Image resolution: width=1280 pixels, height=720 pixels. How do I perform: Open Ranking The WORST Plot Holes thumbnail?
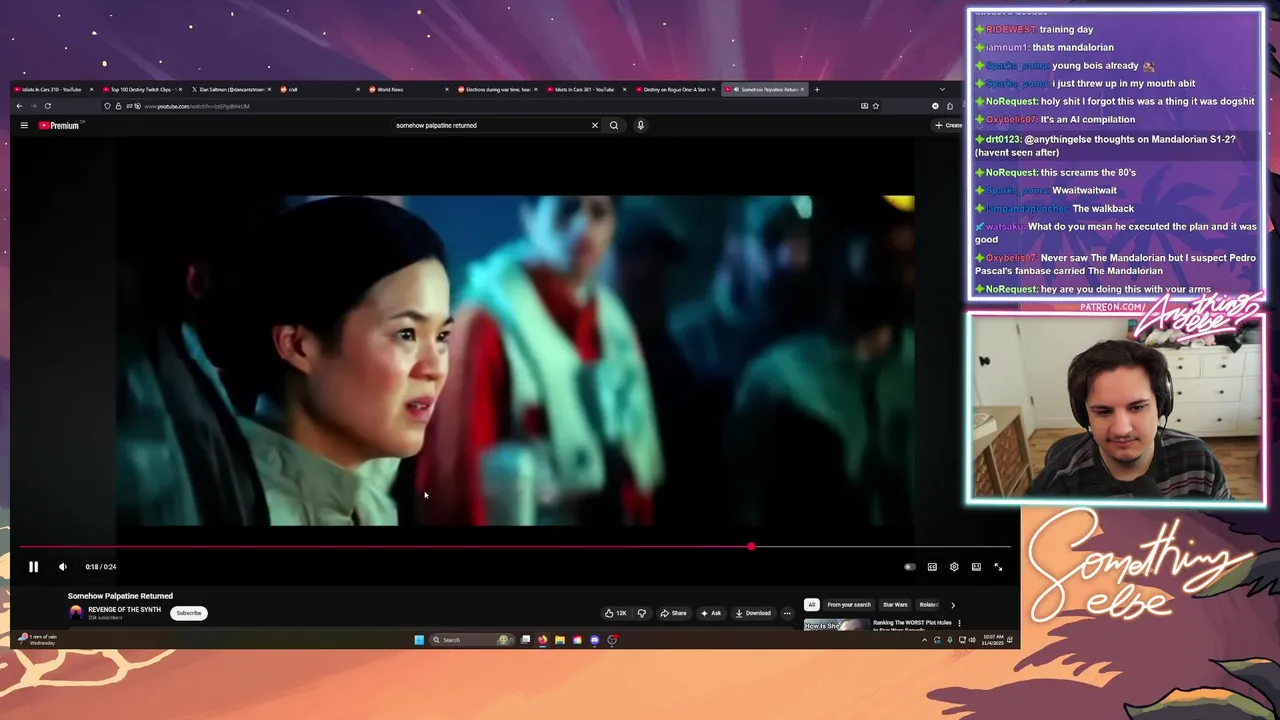tap(837, 625)
